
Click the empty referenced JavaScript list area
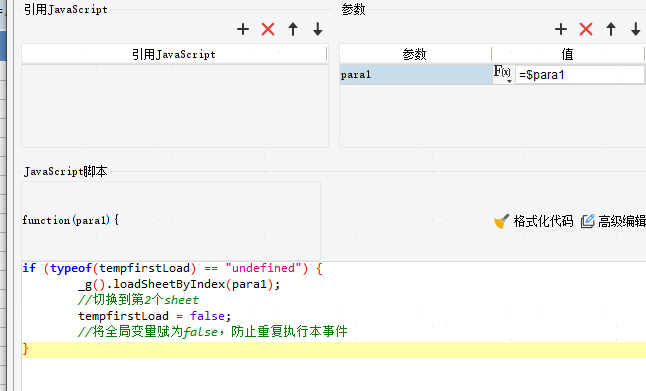(x=175, y=105)
